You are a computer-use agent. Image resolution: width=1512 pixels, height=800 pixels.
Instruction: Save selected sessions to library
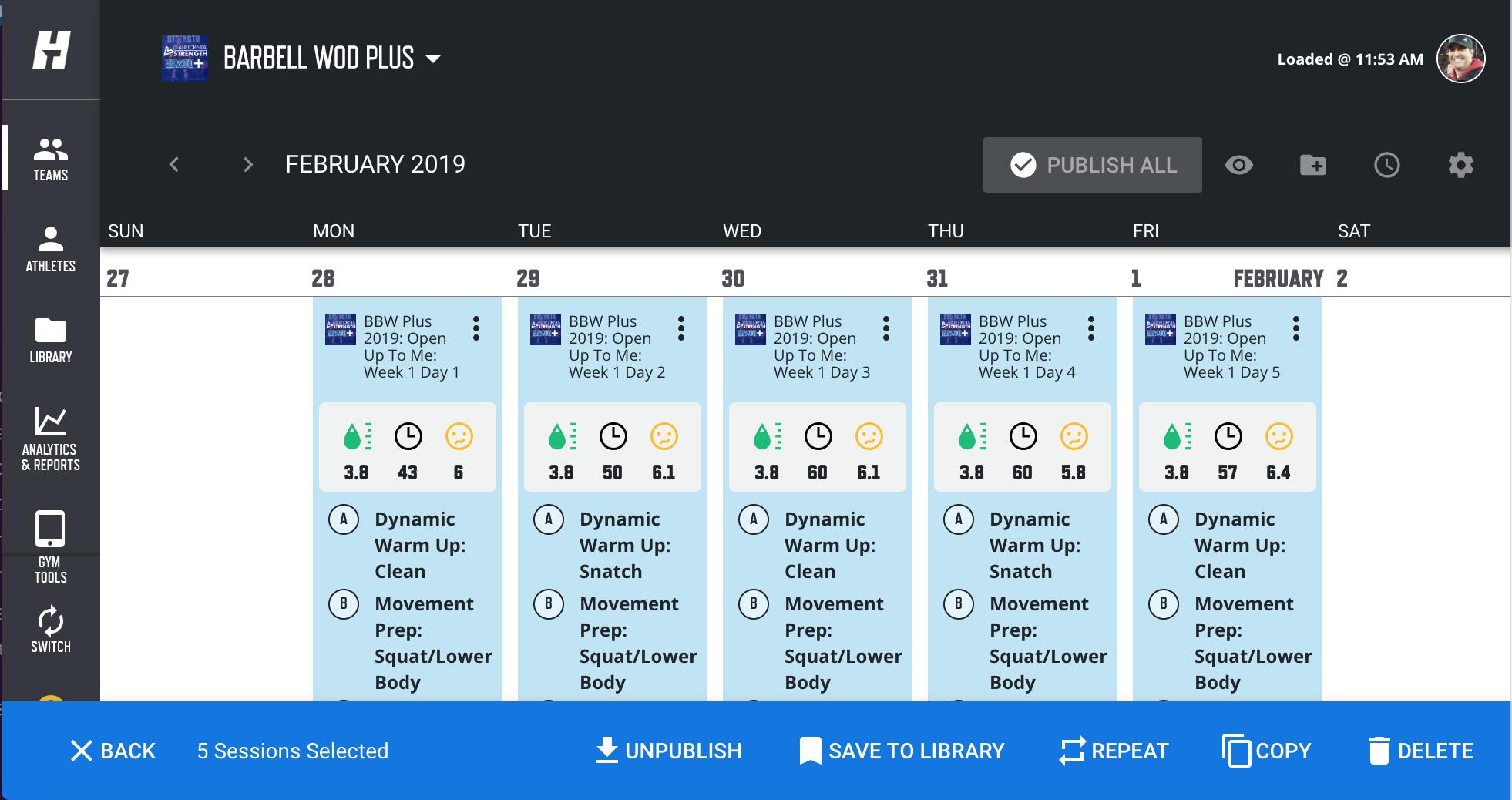[902, 751]
